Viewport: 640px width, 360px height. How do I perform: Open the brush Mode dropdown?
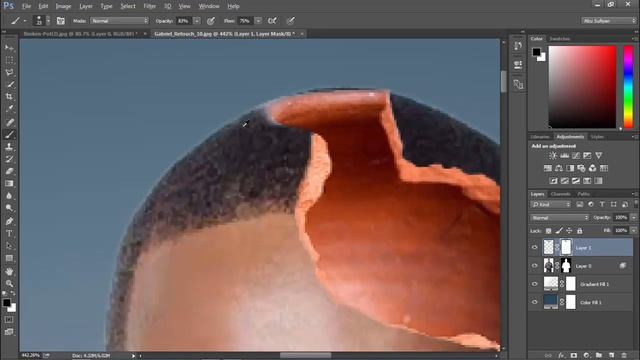tap(120, 20)
